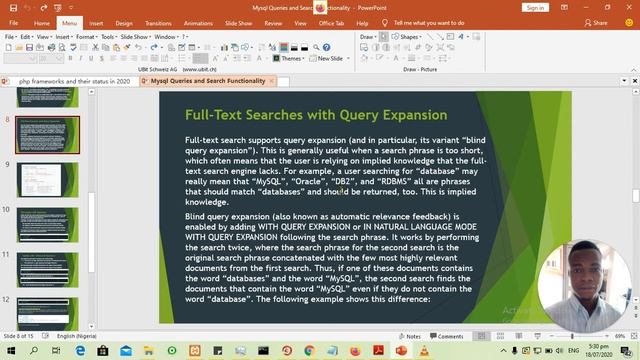Click the feedback smiley face icon
This screenshot has width=640, height=360.
point(629,23)
